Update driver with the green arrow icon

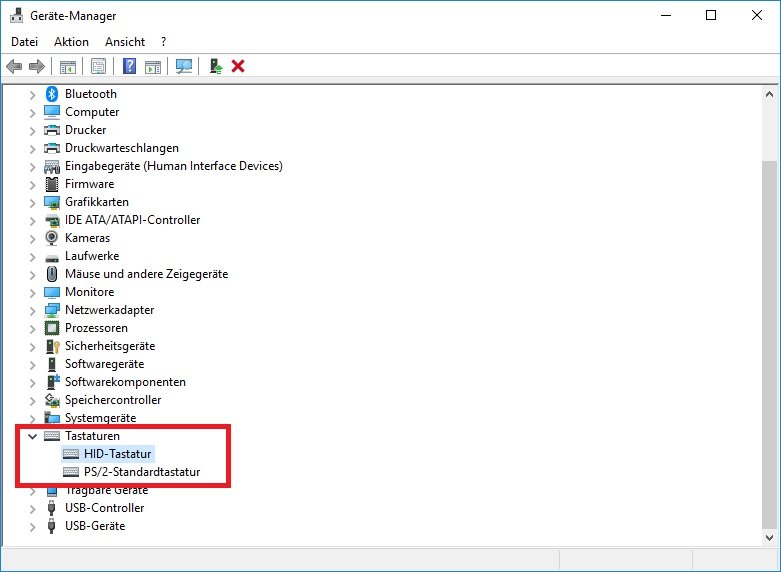tap(216, 66)
